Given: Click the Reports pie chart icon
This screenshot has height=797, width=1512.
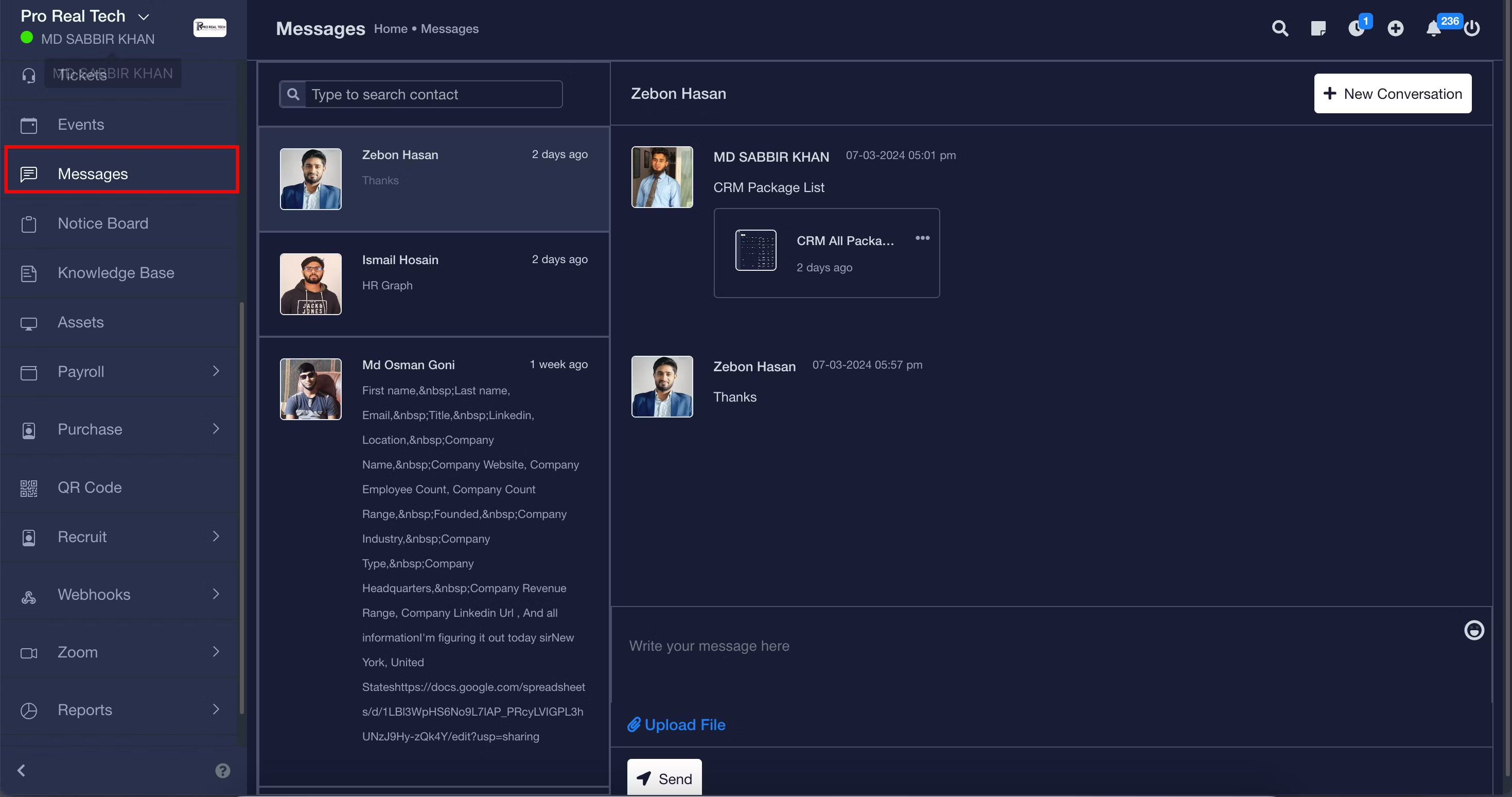Looking at the screenshot, I should [x=29, y=711].
